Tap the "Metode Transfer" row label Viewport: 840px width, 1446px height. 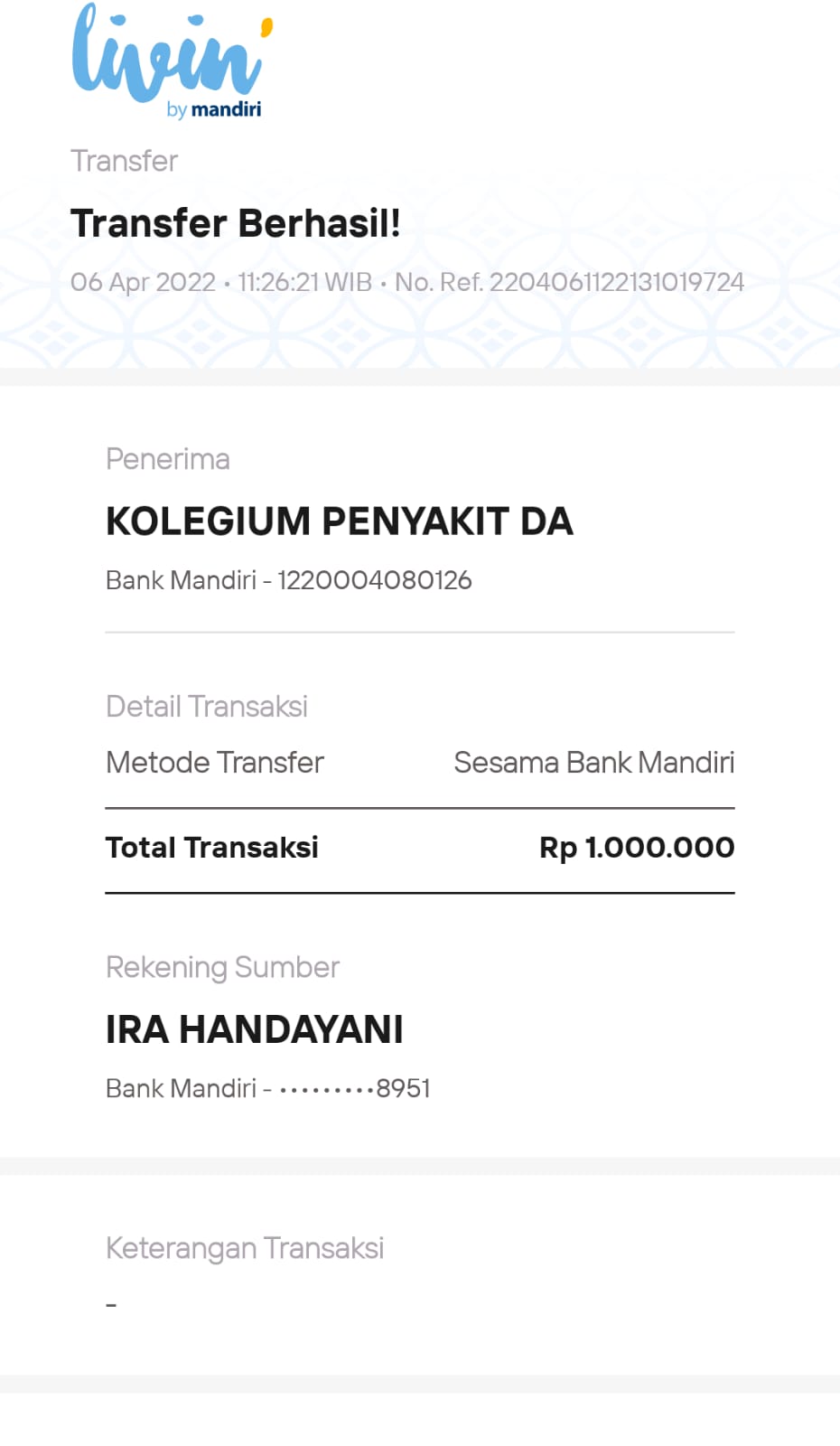215,763
